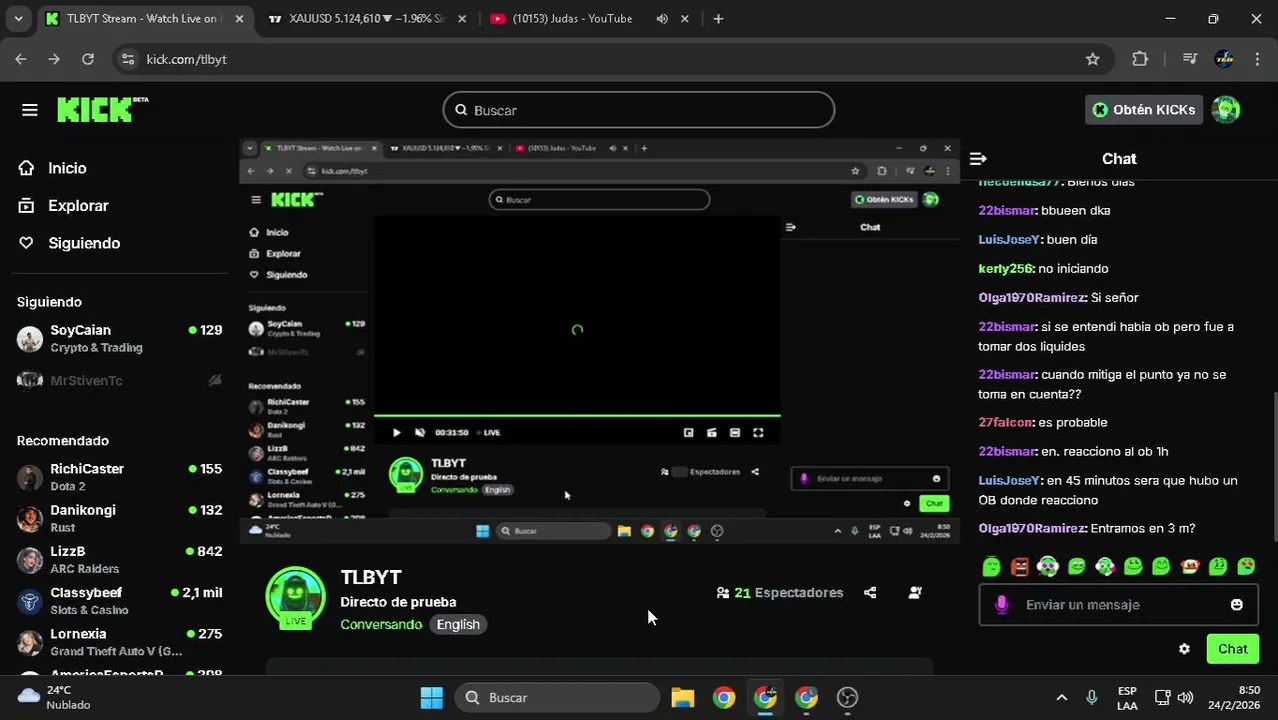Click username 27falcon in chat
Image resolution: width=1278 pixels, height=720 pixels.
tap(1007, 422)
